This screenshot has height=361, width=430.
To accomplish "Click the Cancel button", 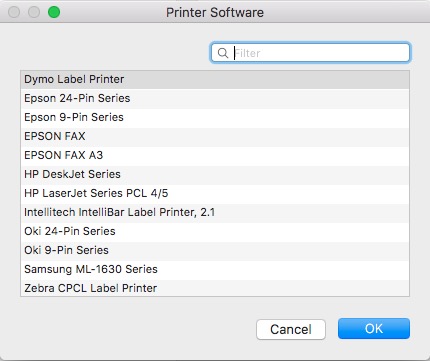I will pyautogui.click(x=291, y=329).
